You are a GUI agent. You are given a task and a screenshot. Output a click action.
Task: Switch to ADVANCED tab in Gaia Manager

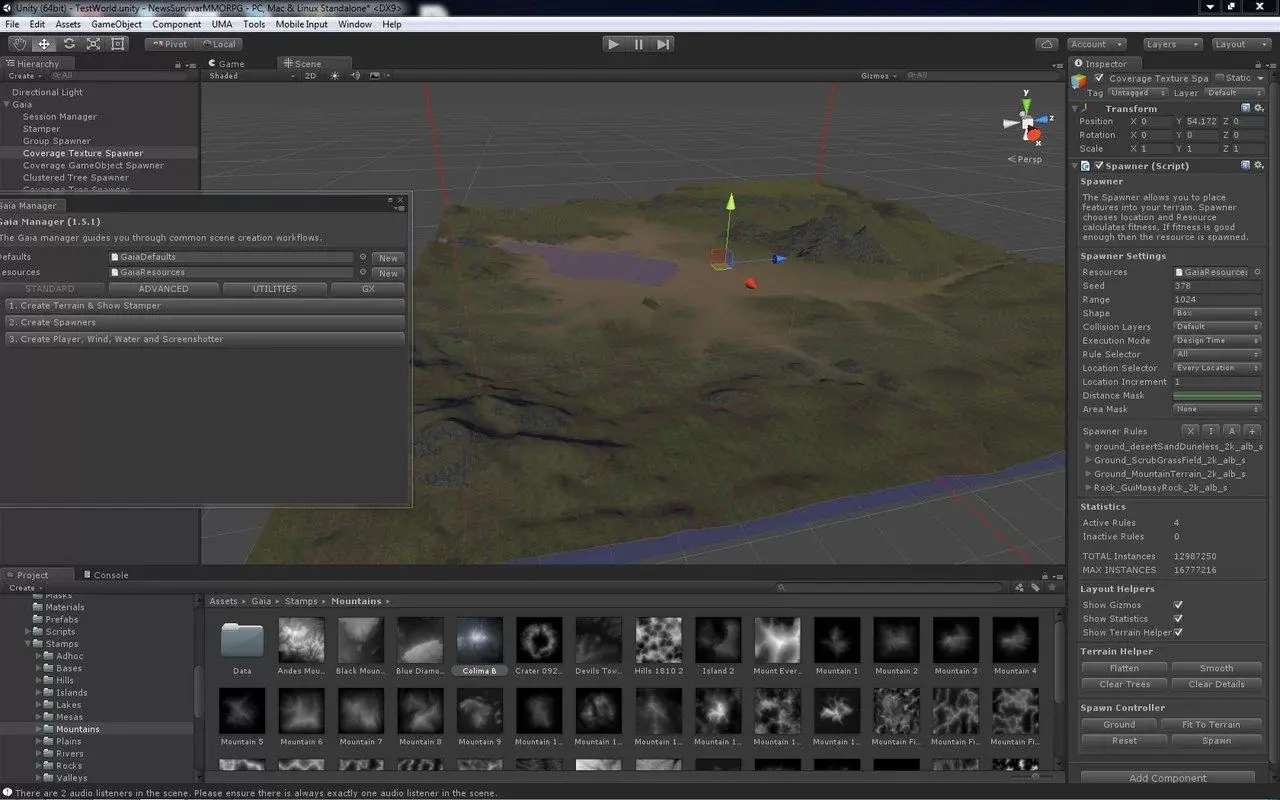click(x=163, y=289)
